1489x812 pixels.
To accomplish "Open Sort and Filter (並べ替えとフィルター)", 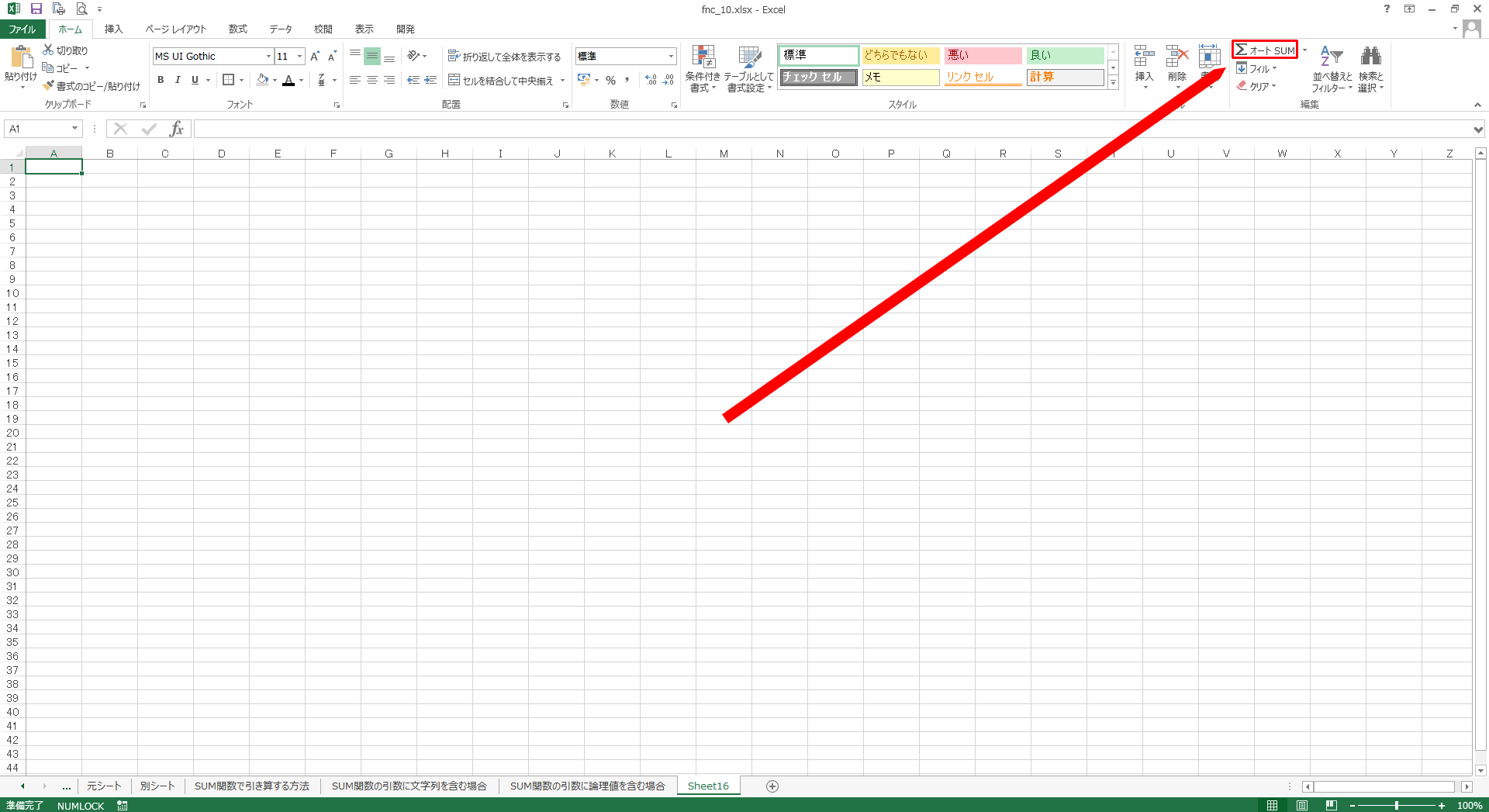I will [1332, 68].
